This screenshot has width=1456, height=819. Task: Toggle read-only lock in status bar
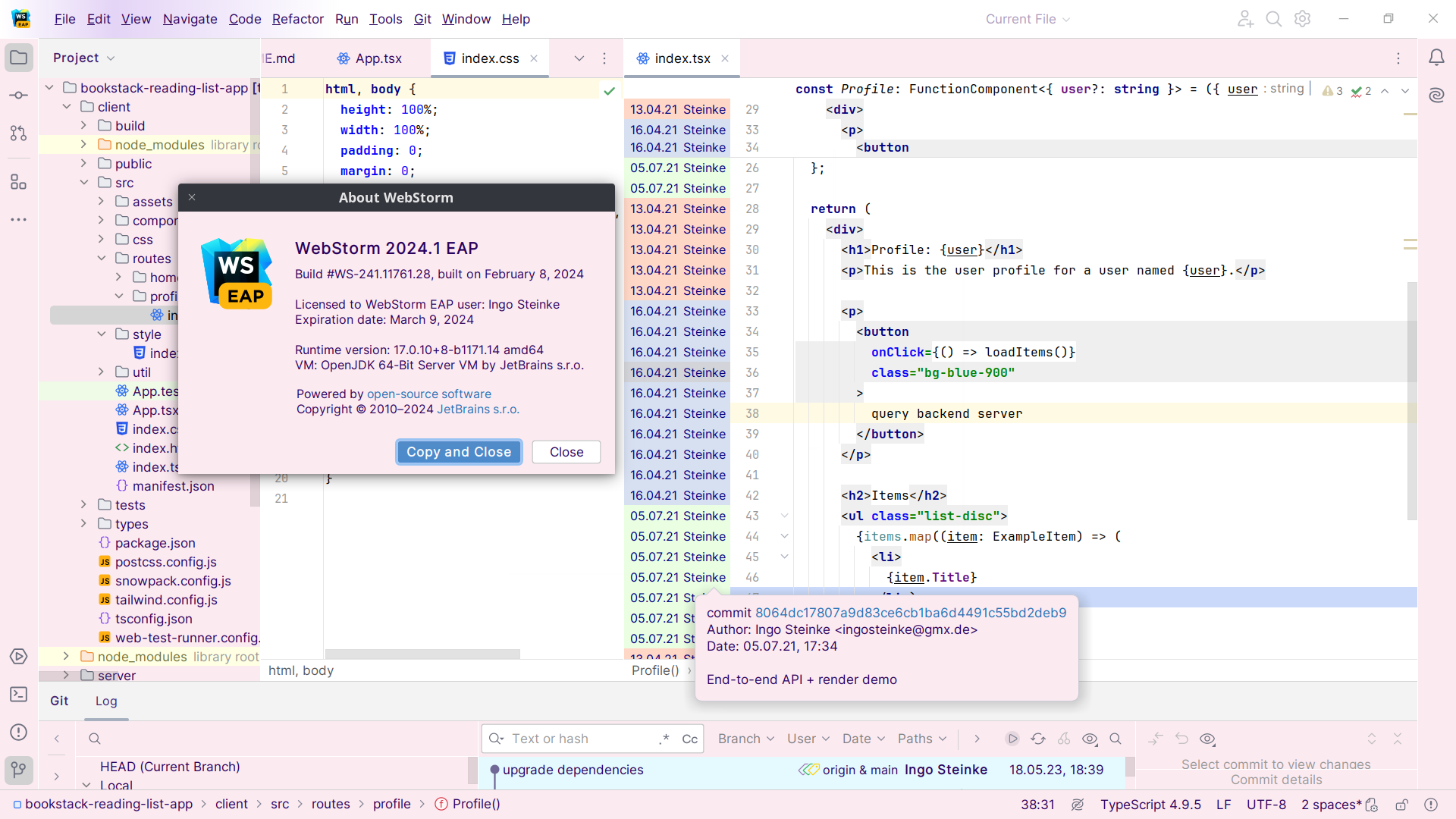(1402, 805)
